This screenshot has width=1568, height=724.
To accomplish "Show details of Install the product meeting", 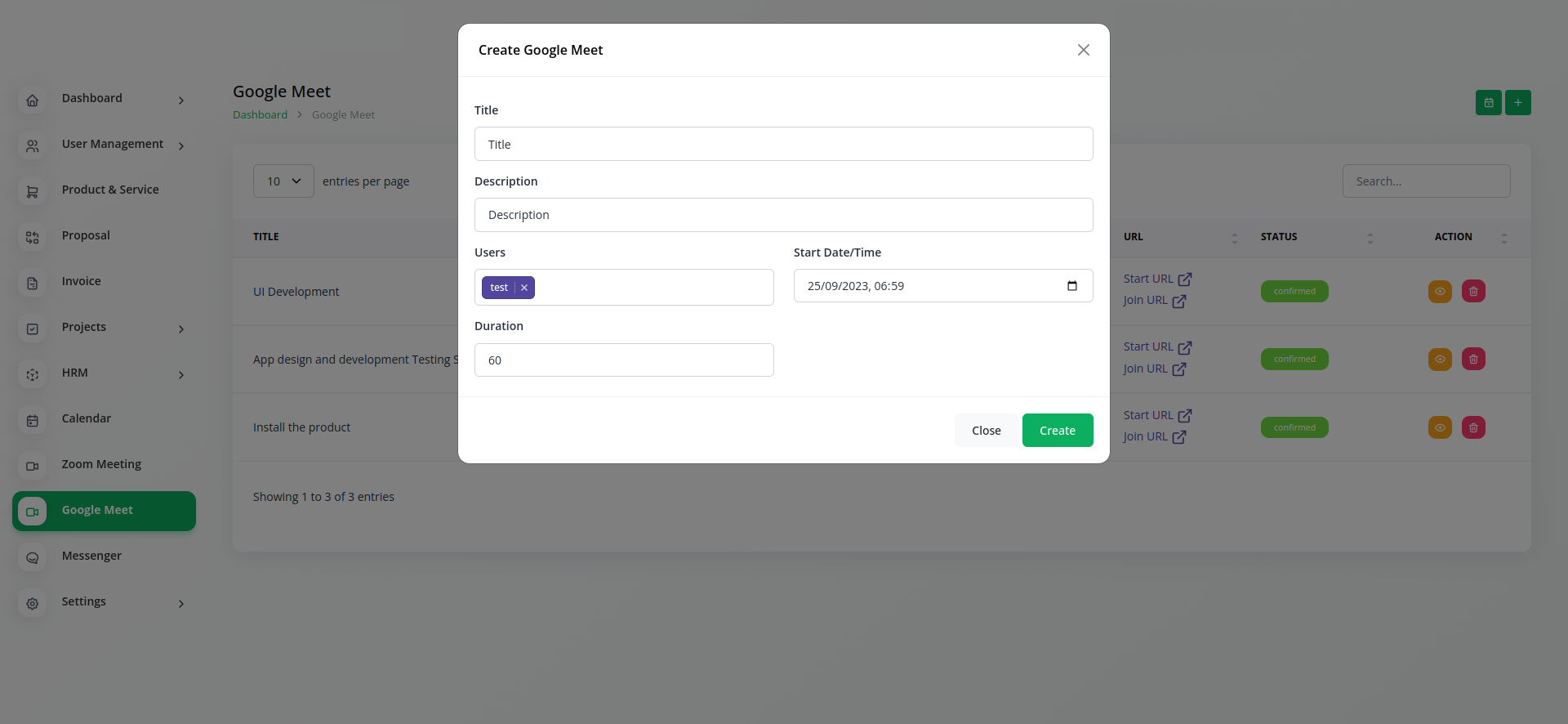I will [x=1439, y=427].
